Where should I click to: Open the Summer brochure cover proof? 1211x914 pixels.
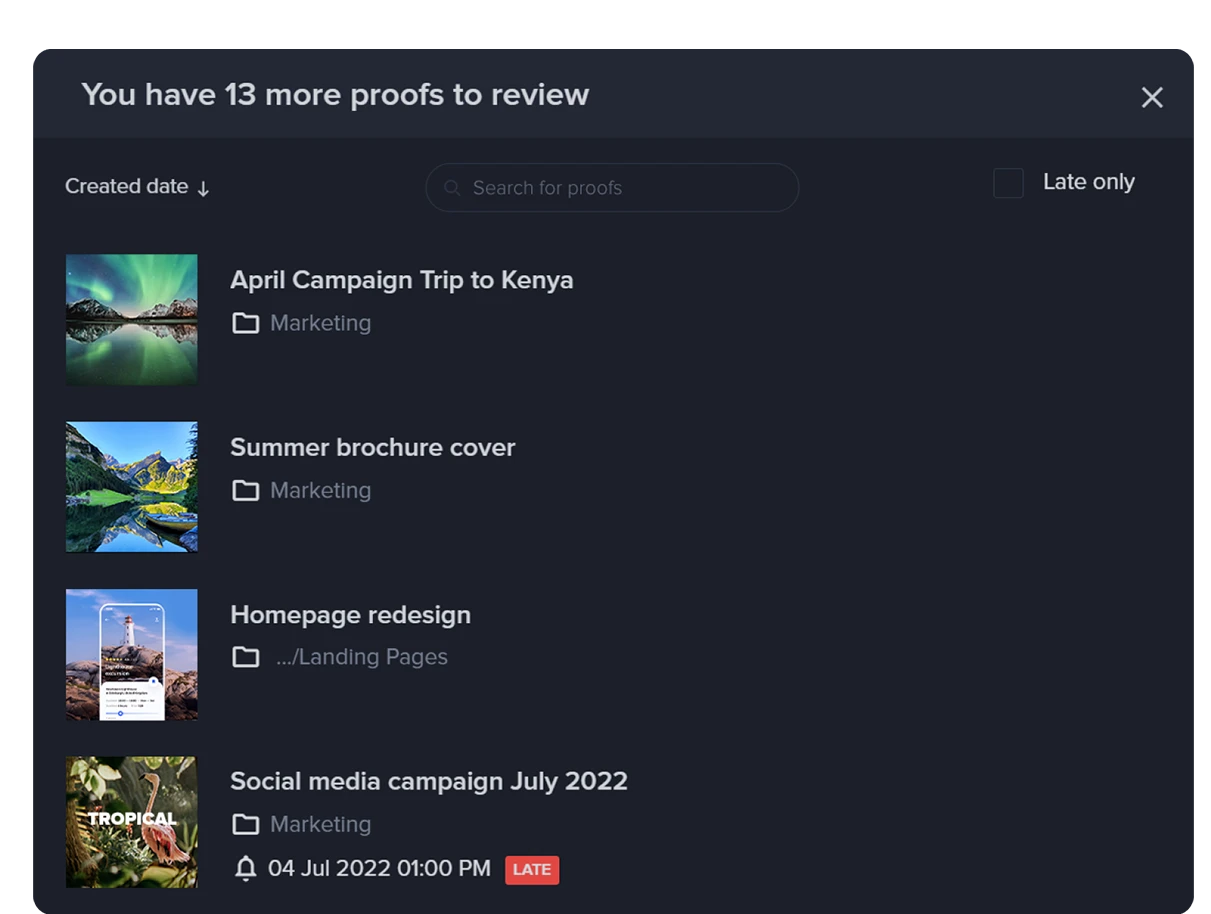pos(372,447)
